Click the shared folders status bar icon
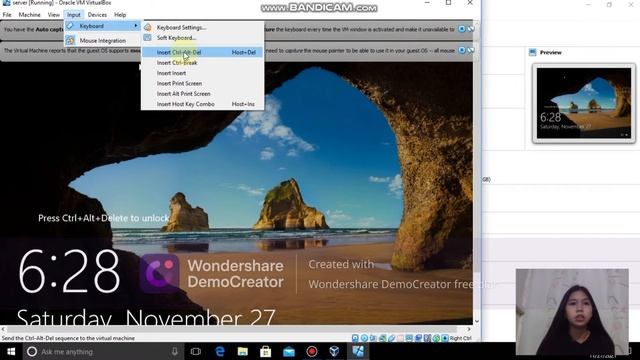 (400, 338)
